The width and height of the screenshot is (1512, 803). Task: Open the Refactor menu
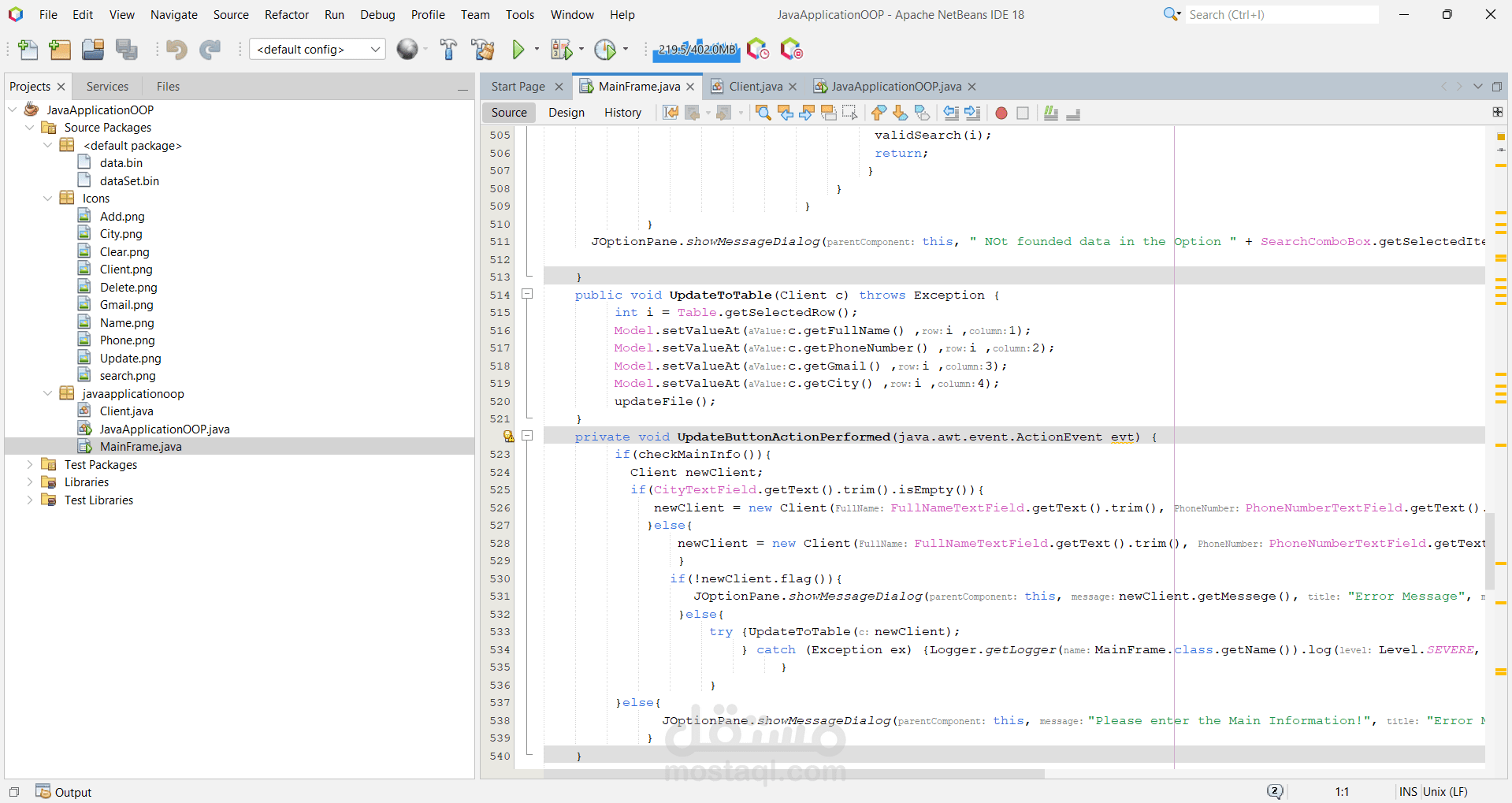[286, 15]
